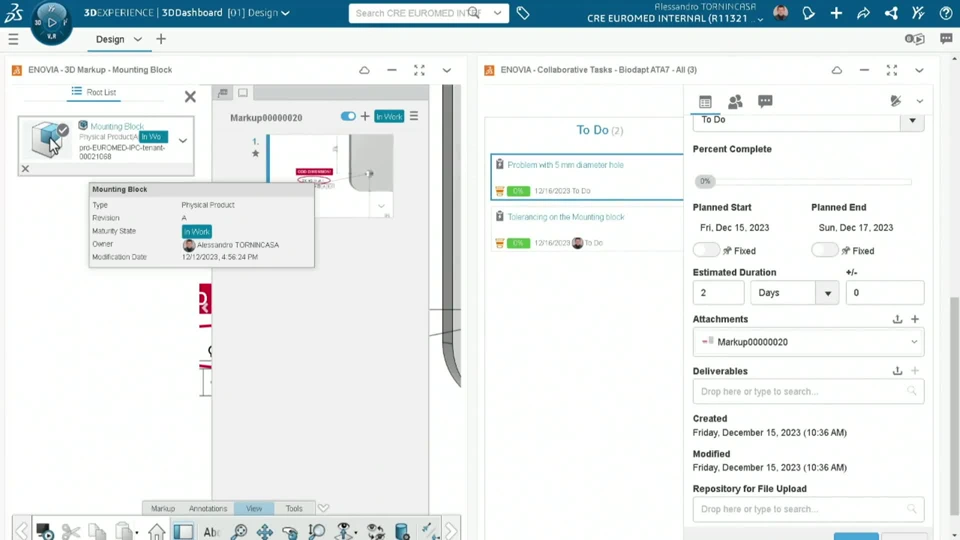Click the Normal View eye icon

345,531
